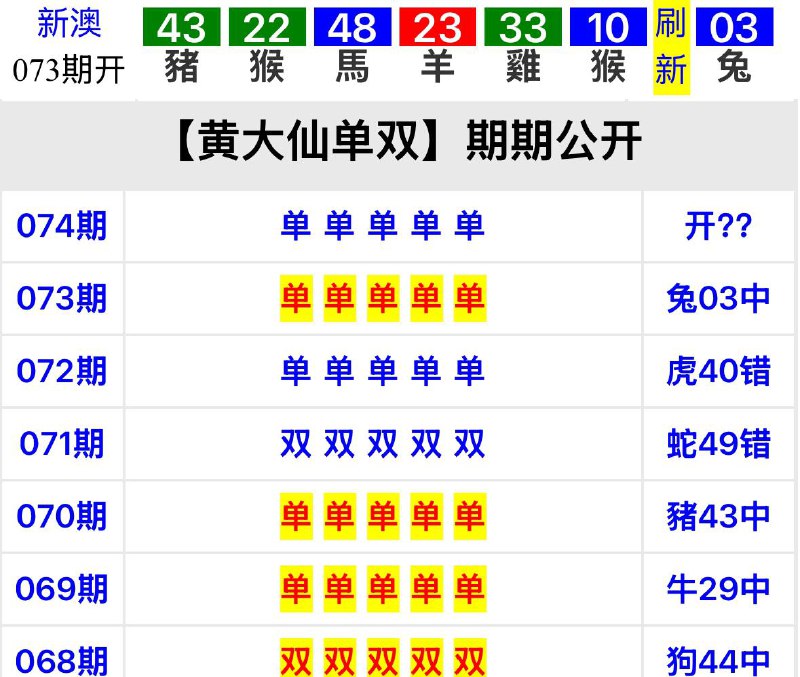The width and height of the screenshot is (800, 677).
Task: Click the 074期 prediction 单单单单单
Action: point(383,226)
